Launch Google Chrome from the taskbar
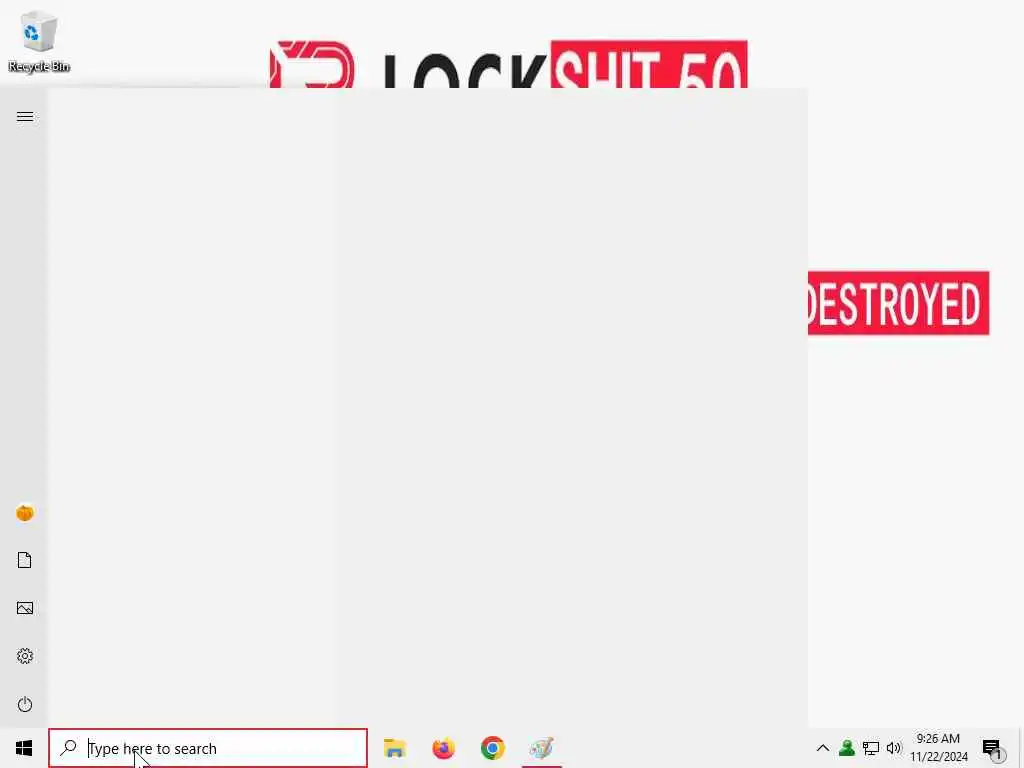 click(x=492, y=748)
